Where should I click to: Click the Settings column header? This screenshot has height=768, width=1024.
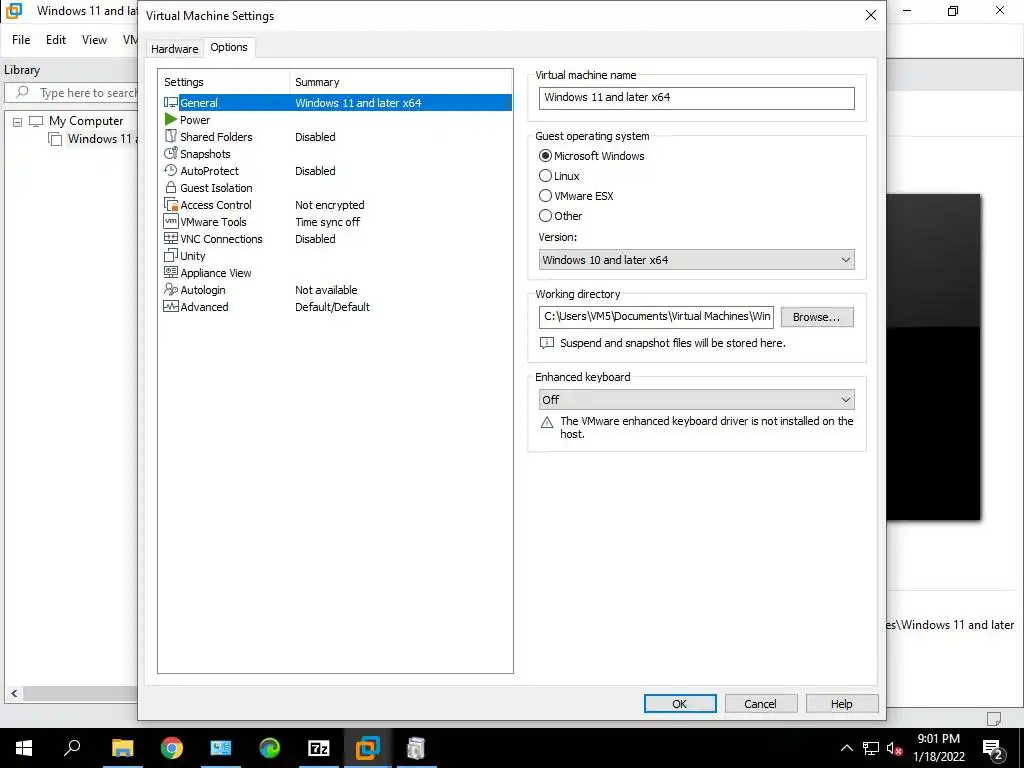(224, 82)
